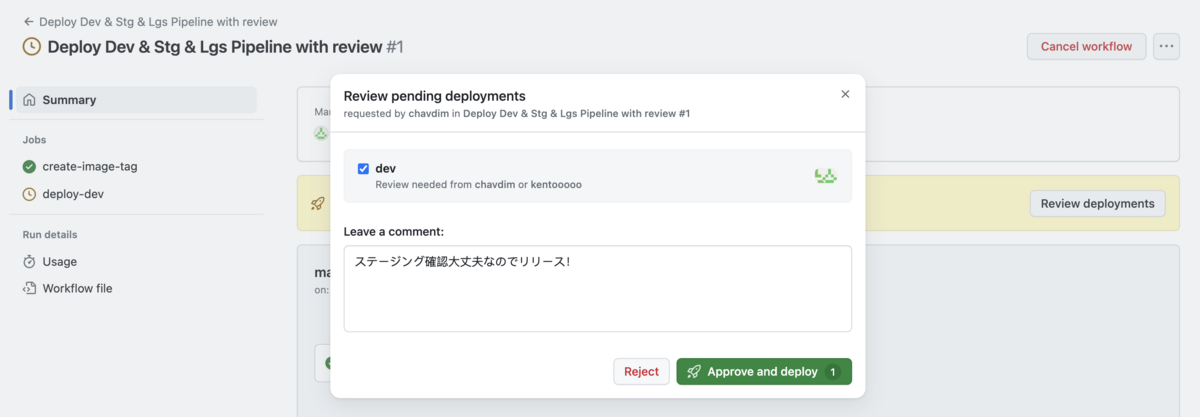Click the file icon beside Workflow file
Image resolution: width=1200 pixels, height=417 pixels.
tap(30, 289)
